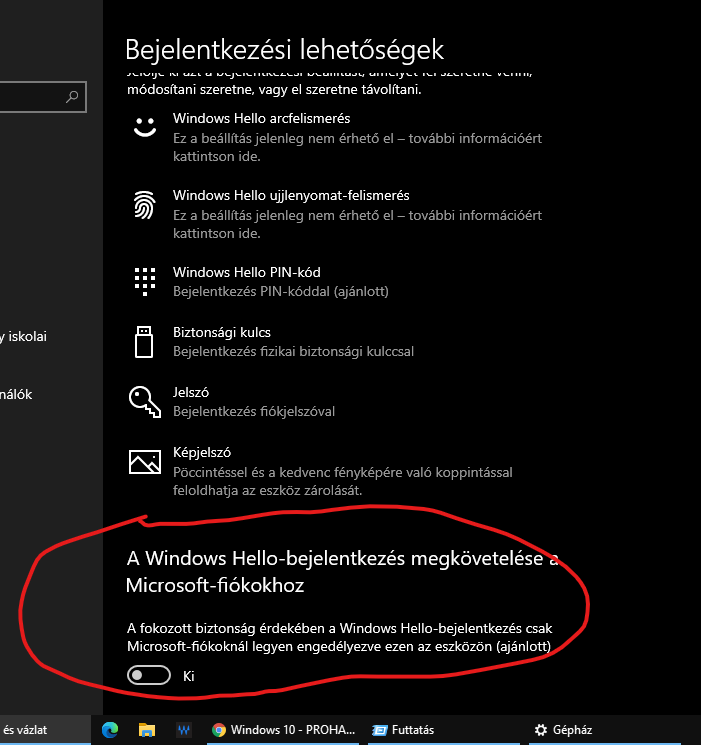701x745 pixels.
Task: Click the picture password image icon
Action: [145, 462]
